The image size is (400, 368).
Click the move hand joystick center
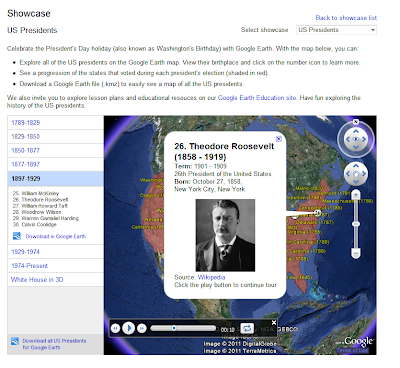(x=356, y=174)
